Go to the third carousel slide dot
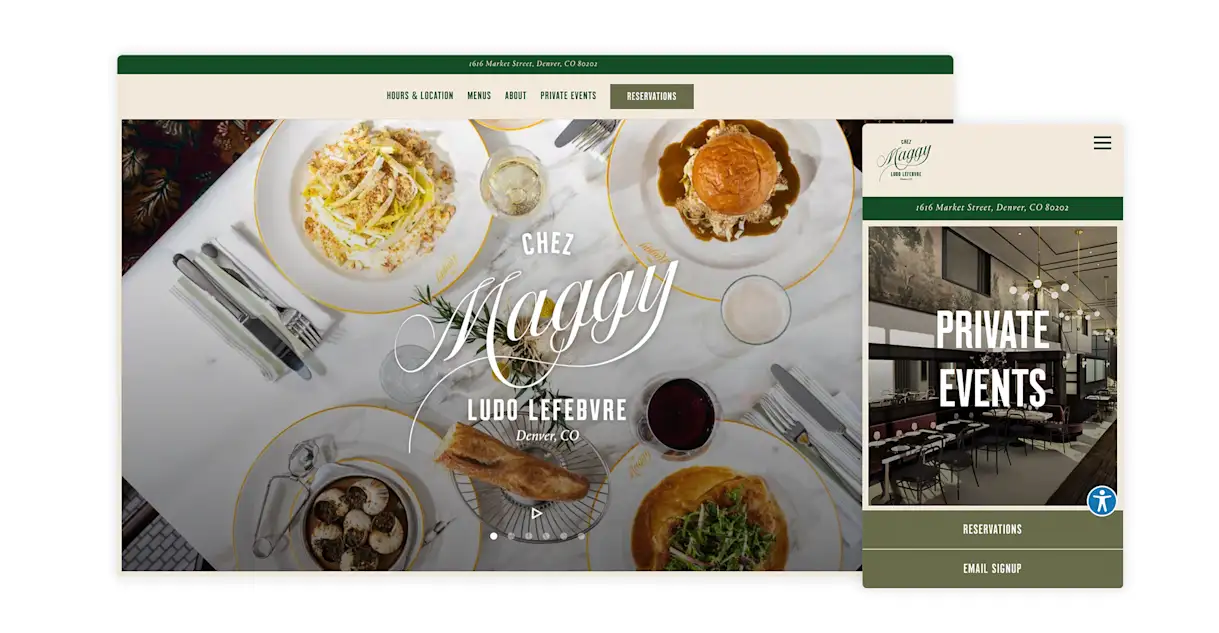Viewport: 1219px width, 633px height. (x=529, y=536)
